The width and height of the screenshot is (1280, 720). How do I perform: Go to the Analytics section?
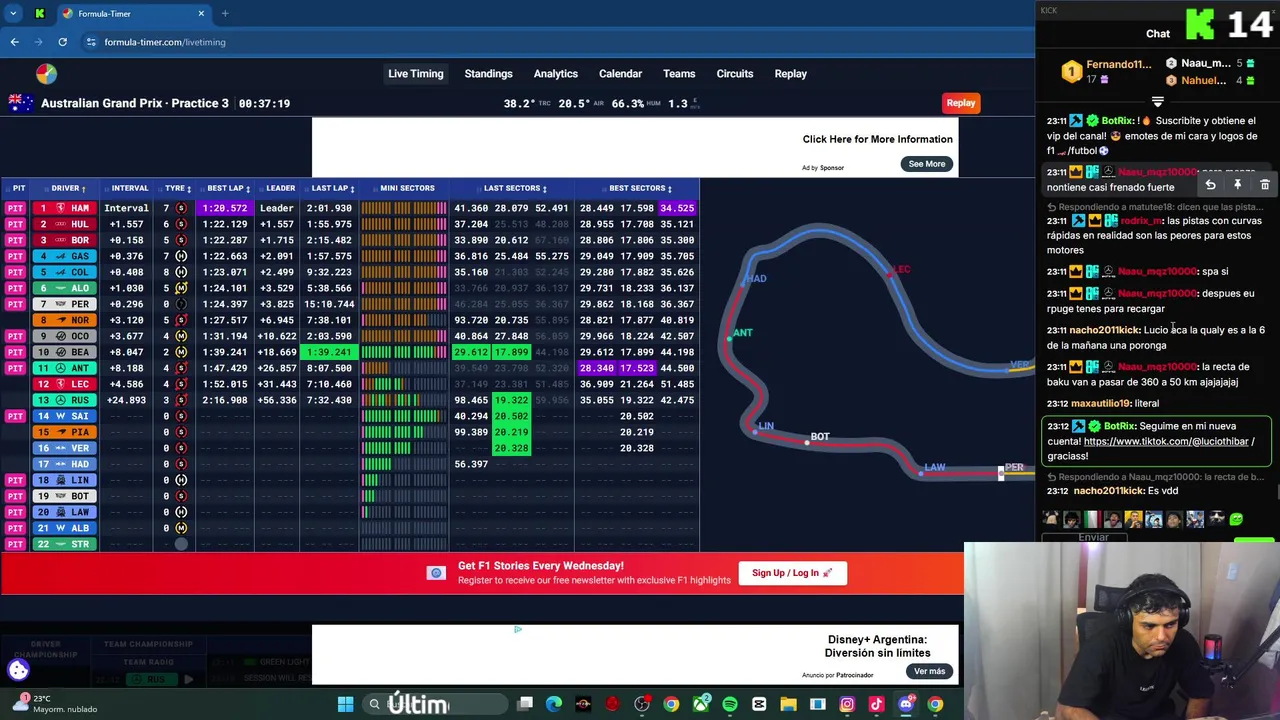point(555,74)
